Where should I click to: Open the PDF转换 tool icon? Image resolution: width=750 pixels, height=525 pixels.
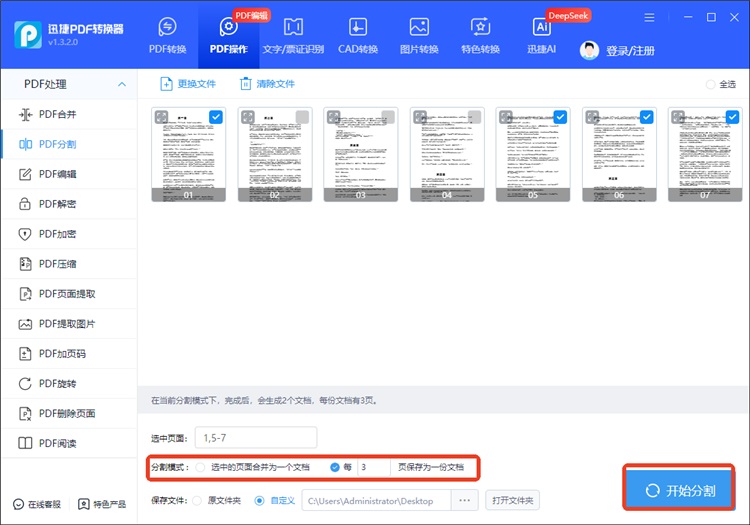(x=167, y=28)
